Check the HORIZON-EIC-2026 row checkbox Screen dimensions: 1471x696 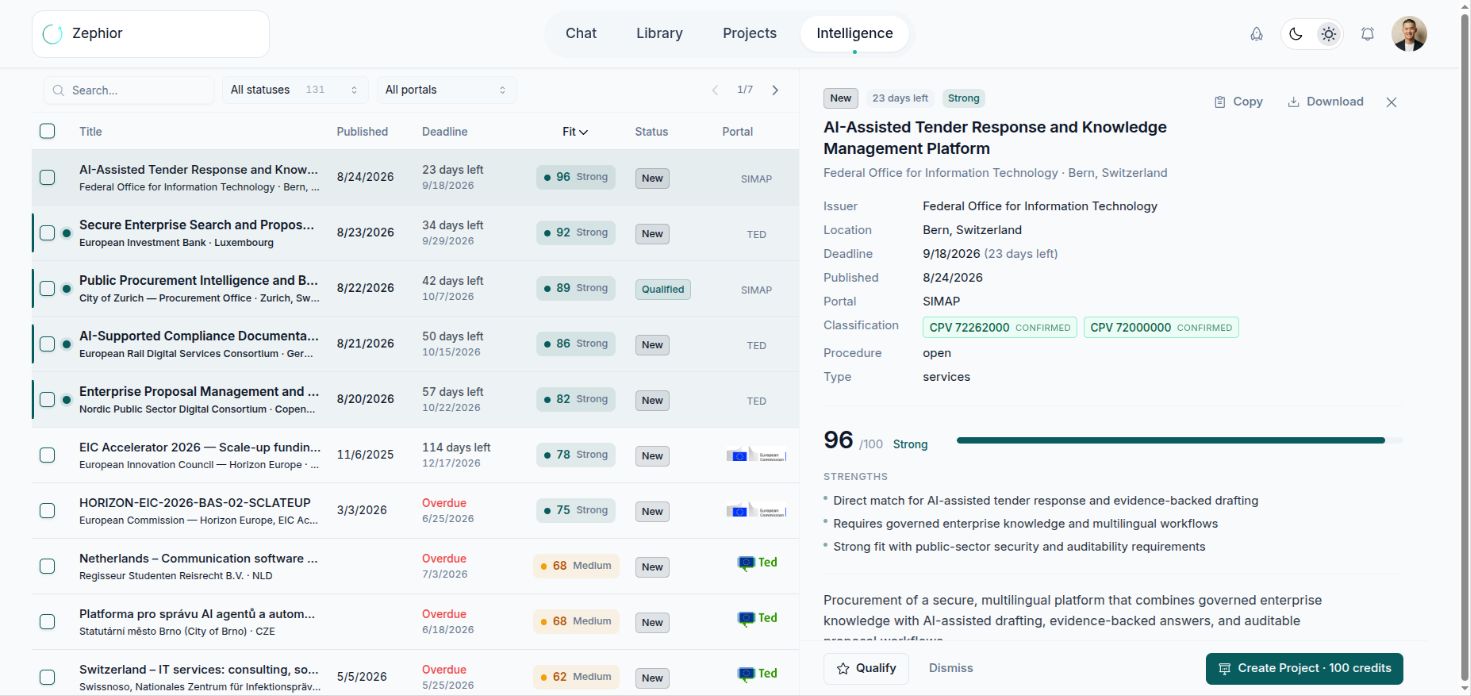(x=47, y=510)
